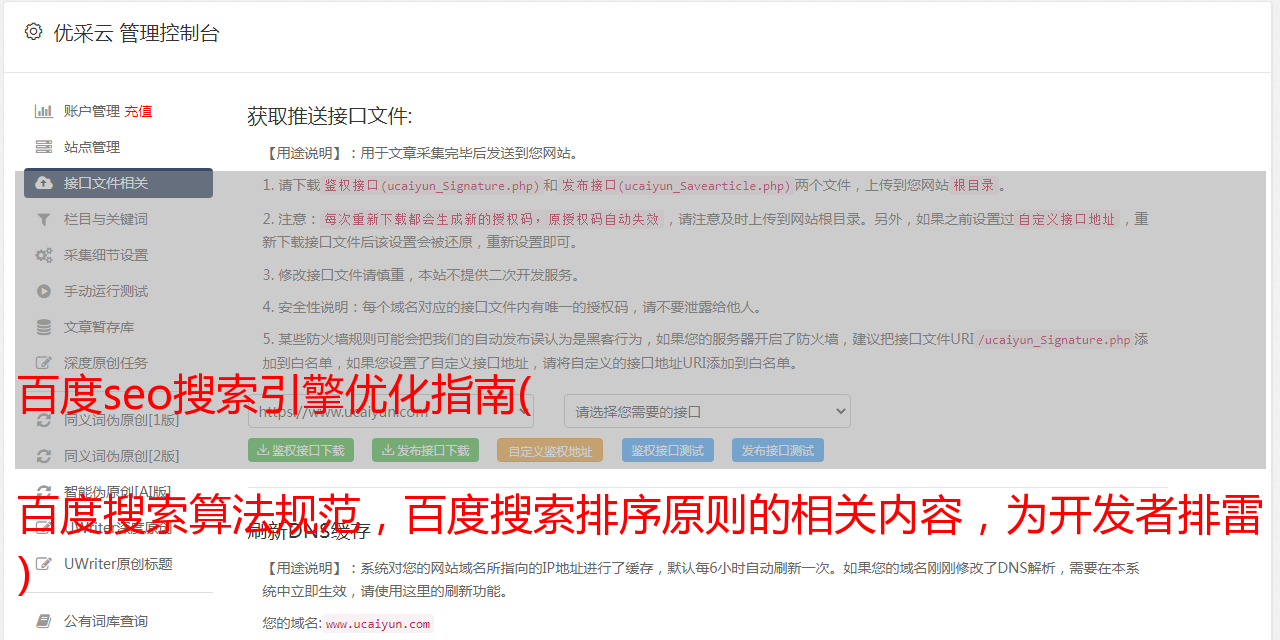Image resolution: width=1280 pixels, height=640 pixels.
Task: Click the edit icon for 深度原创任务
Action: click(x=44, y=363)
